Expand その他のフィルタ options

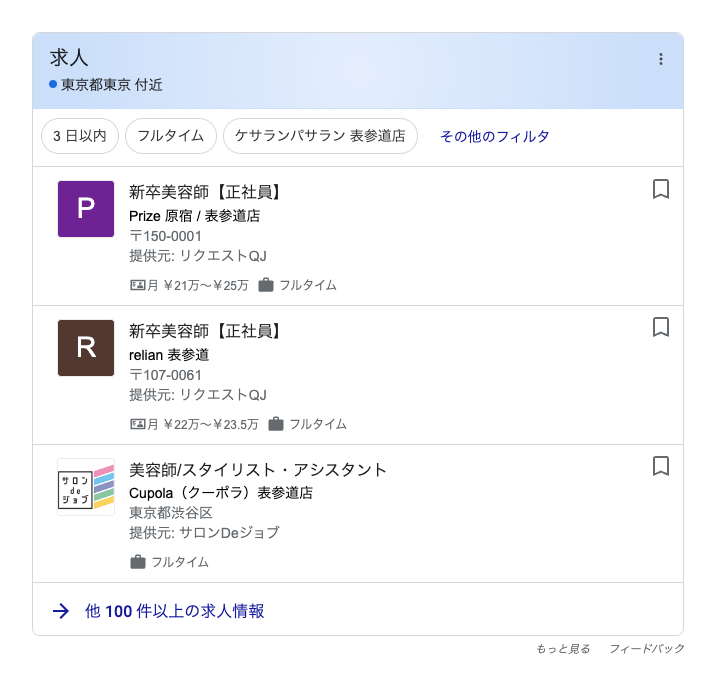click(x=495, y=136)
